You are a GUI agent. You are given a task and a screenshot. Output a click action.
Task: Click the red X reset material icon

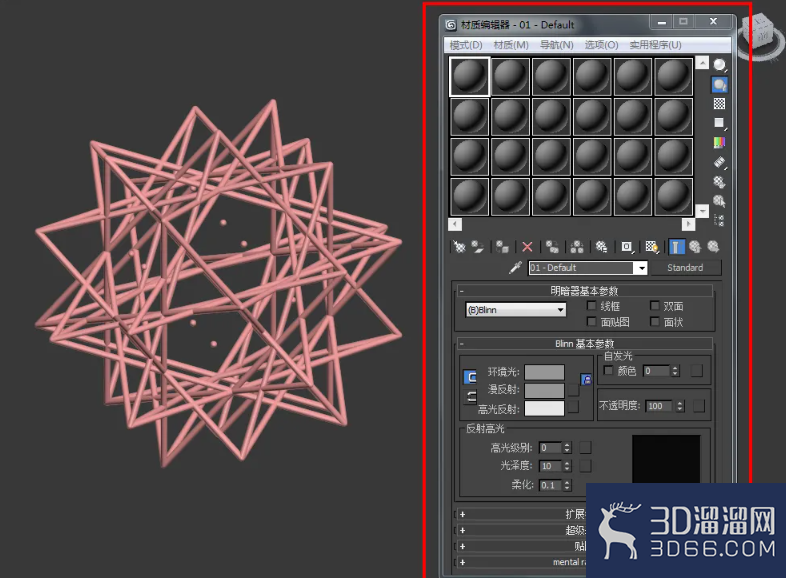pyautogui.click(x=527, y=247)
